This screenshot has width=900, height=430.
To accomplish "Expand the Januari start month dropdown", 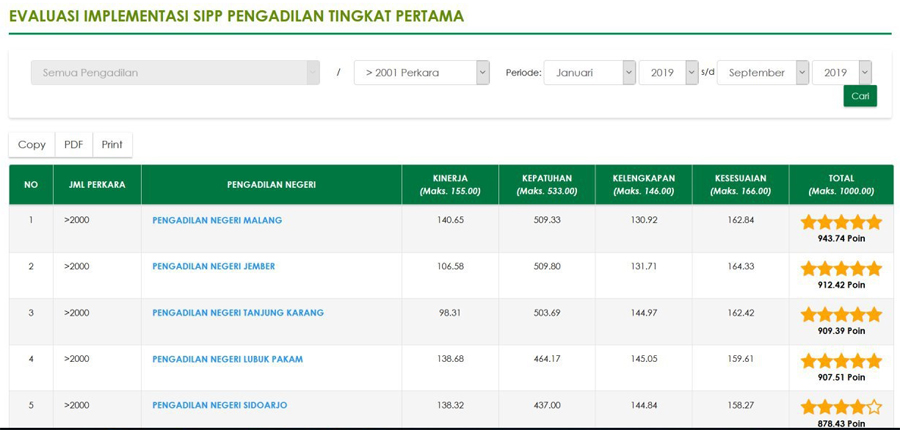I will pos(589,73).
